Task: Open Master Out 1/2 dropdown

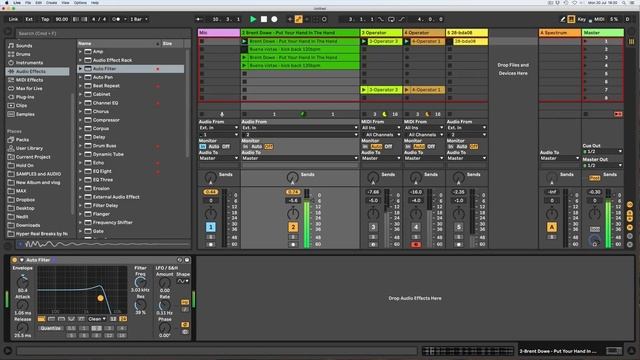Action: [602, 165]
